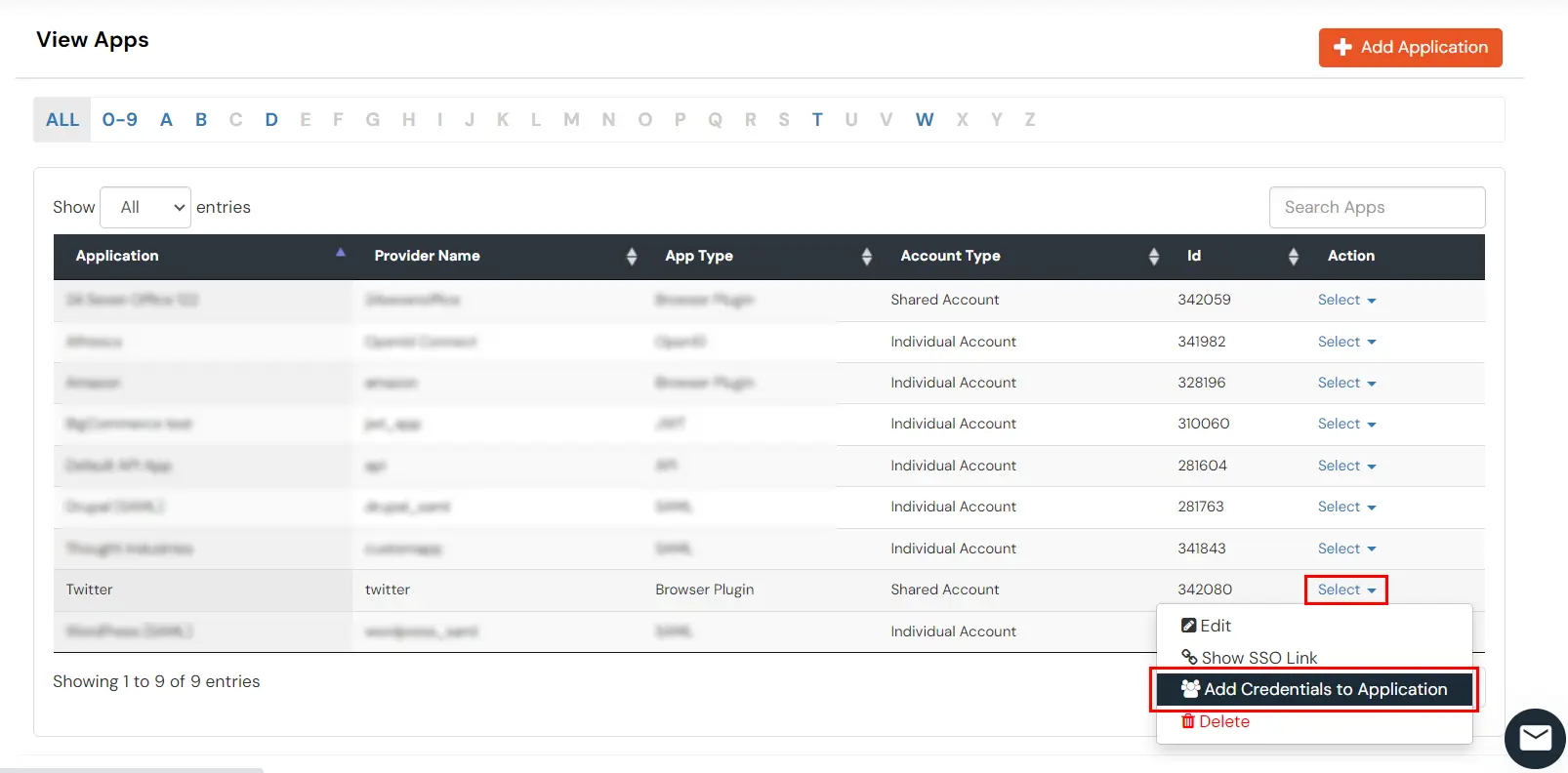The height and width of the screenshot is (773, 1568).
Task: Open Select dropdown for Id 281604
Action: (1346, 466)
